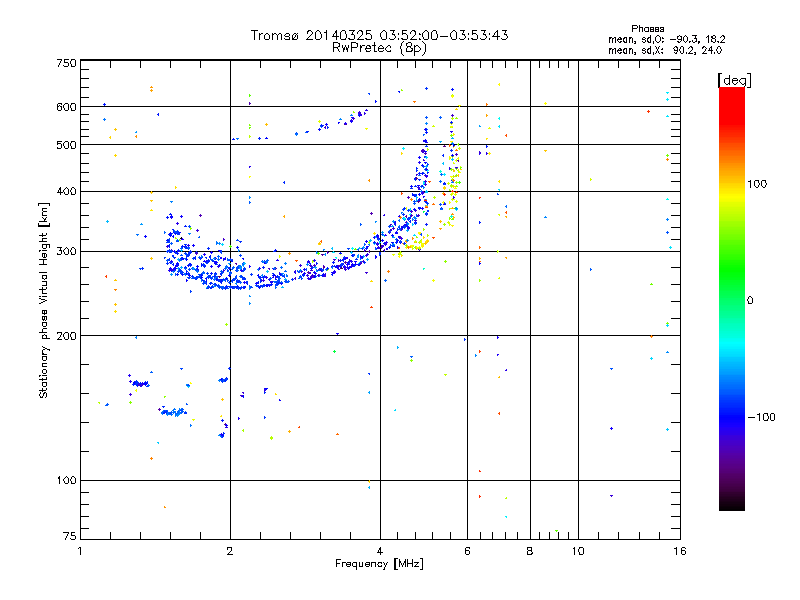Click the plot title 'Tromsø 20140325 03:52:00-03:53:43'
Image resolution: width=800 pixels, height=600 pixels.
click(x=380, y=35)
